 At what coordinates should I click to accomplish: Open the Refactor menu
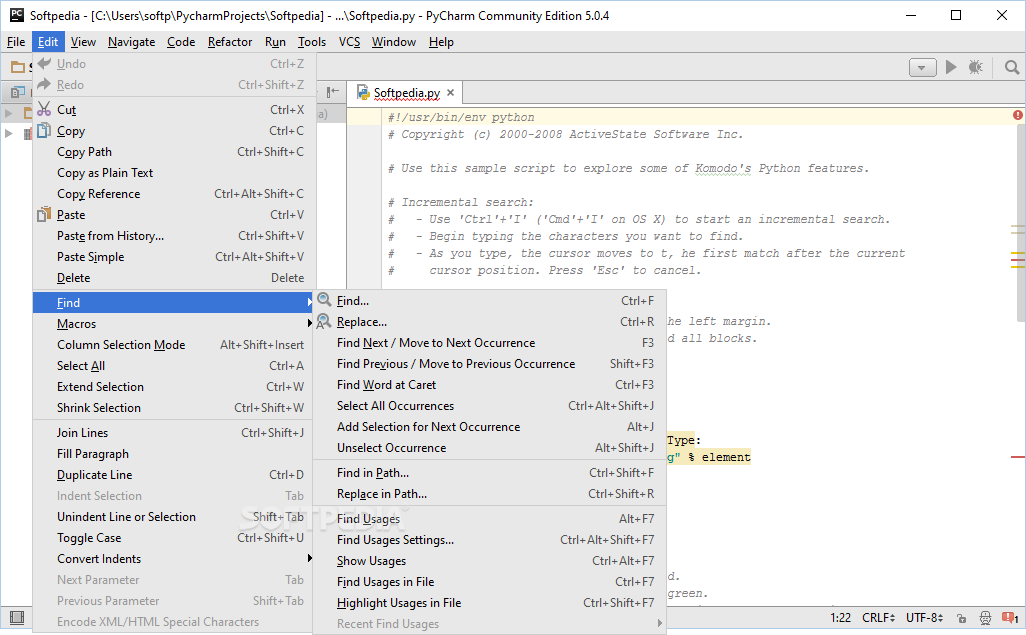point(230,42)
